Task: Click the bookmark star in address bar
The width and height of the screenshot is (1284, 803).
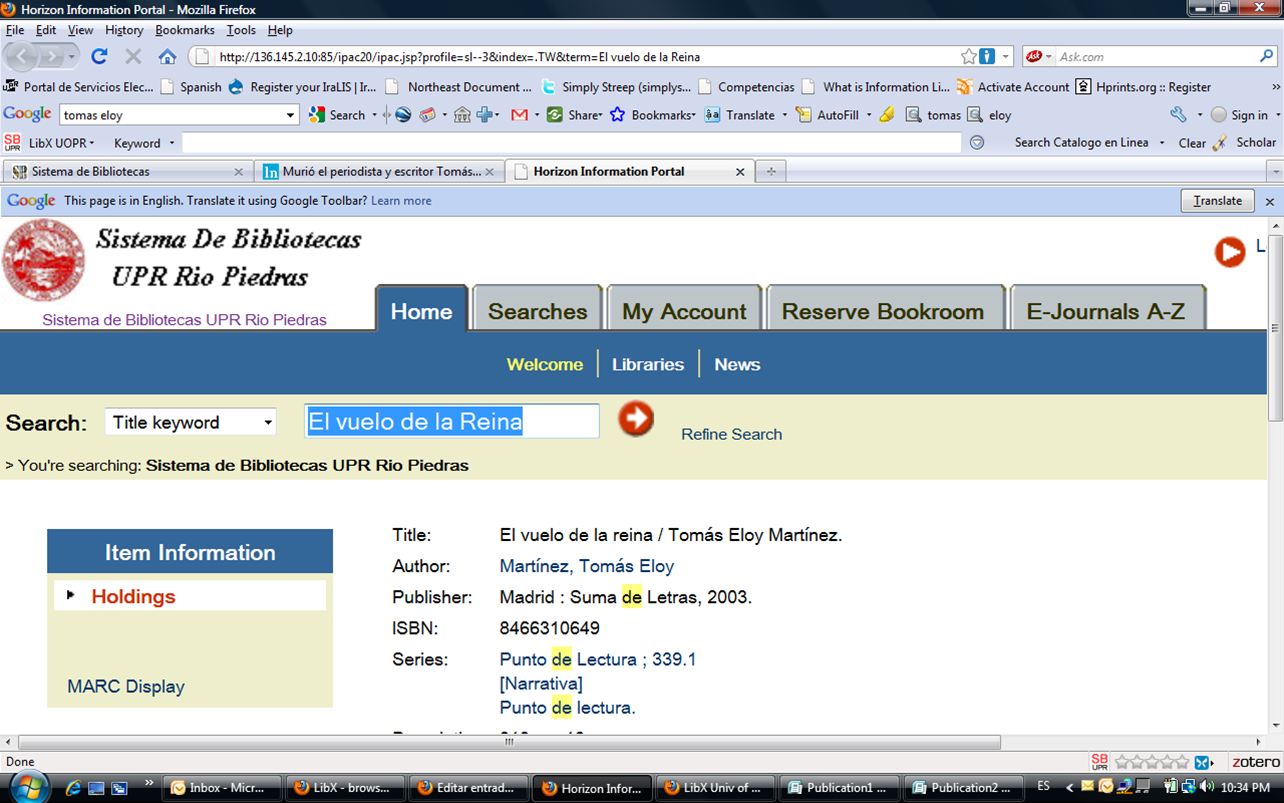Action: [968, 57]
